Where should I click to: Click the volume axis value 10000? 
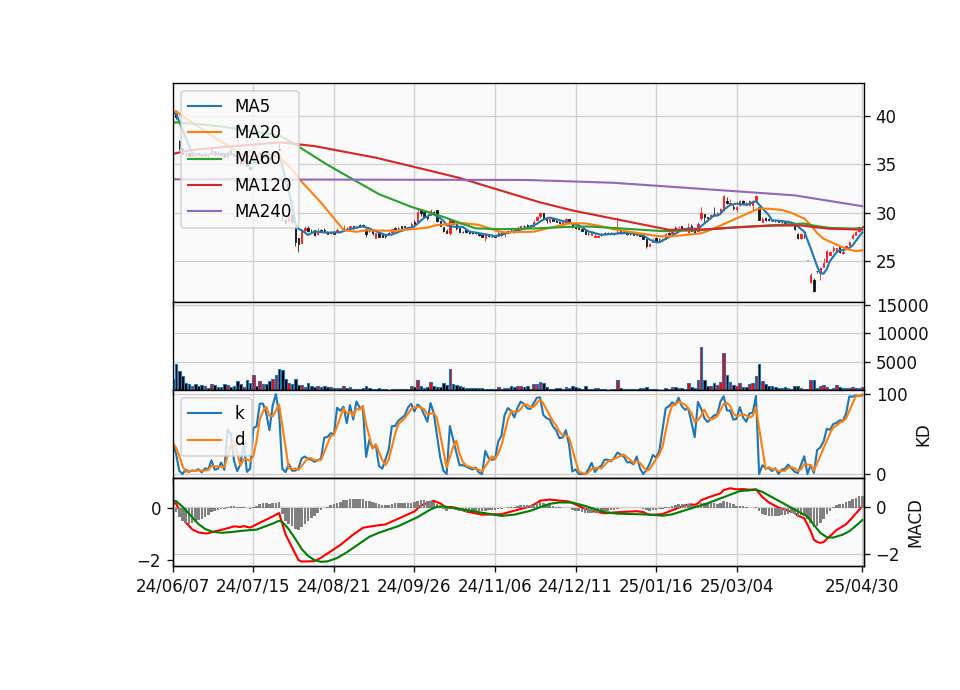click(x=902, y=334)
